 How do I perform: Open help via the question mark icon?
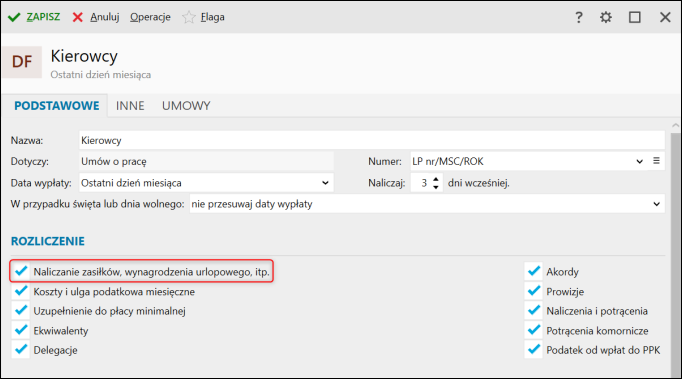tap(578, 17)
